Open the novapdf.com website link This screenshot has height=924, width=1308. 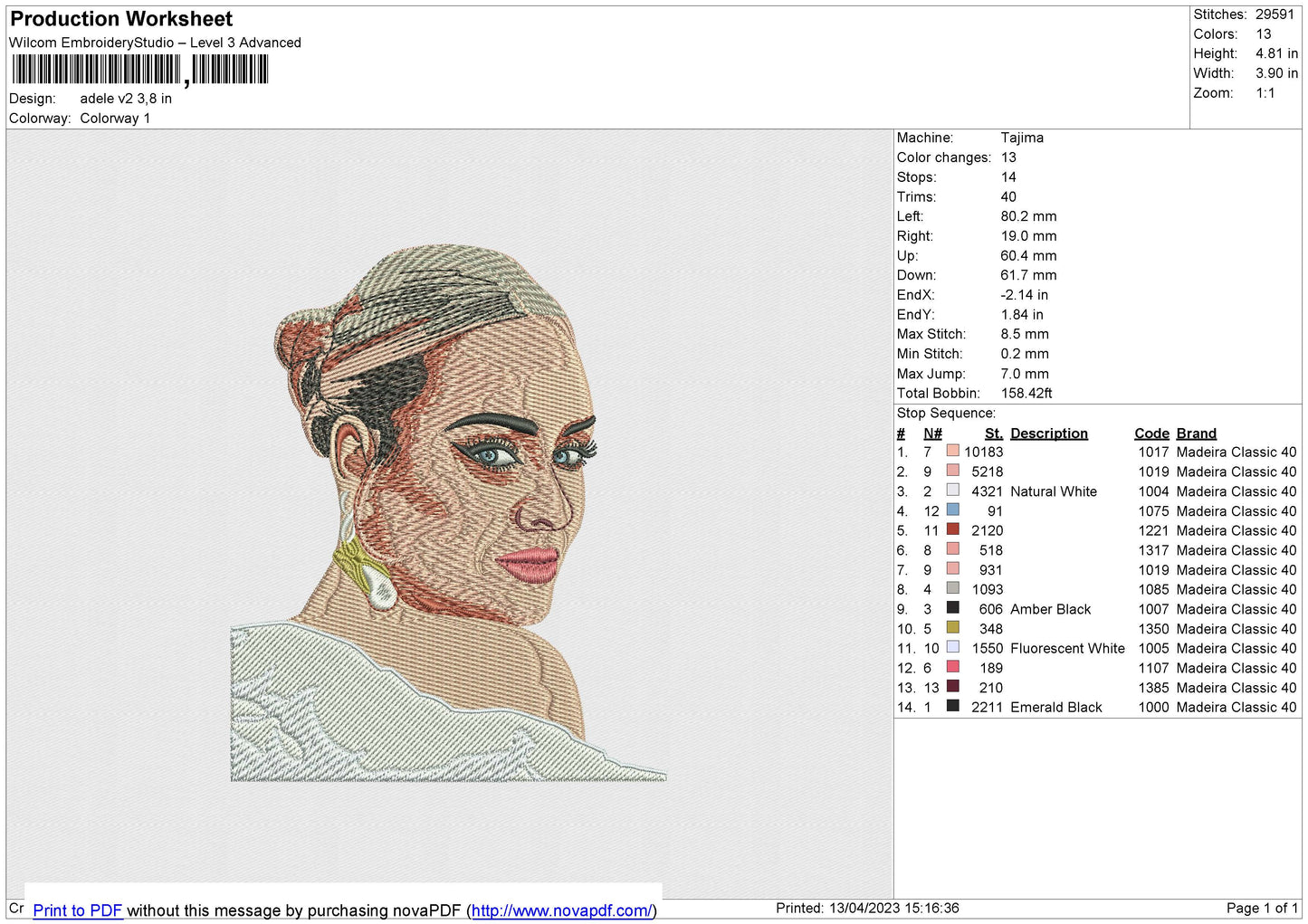pyautogui.click(x=561, y=910)
